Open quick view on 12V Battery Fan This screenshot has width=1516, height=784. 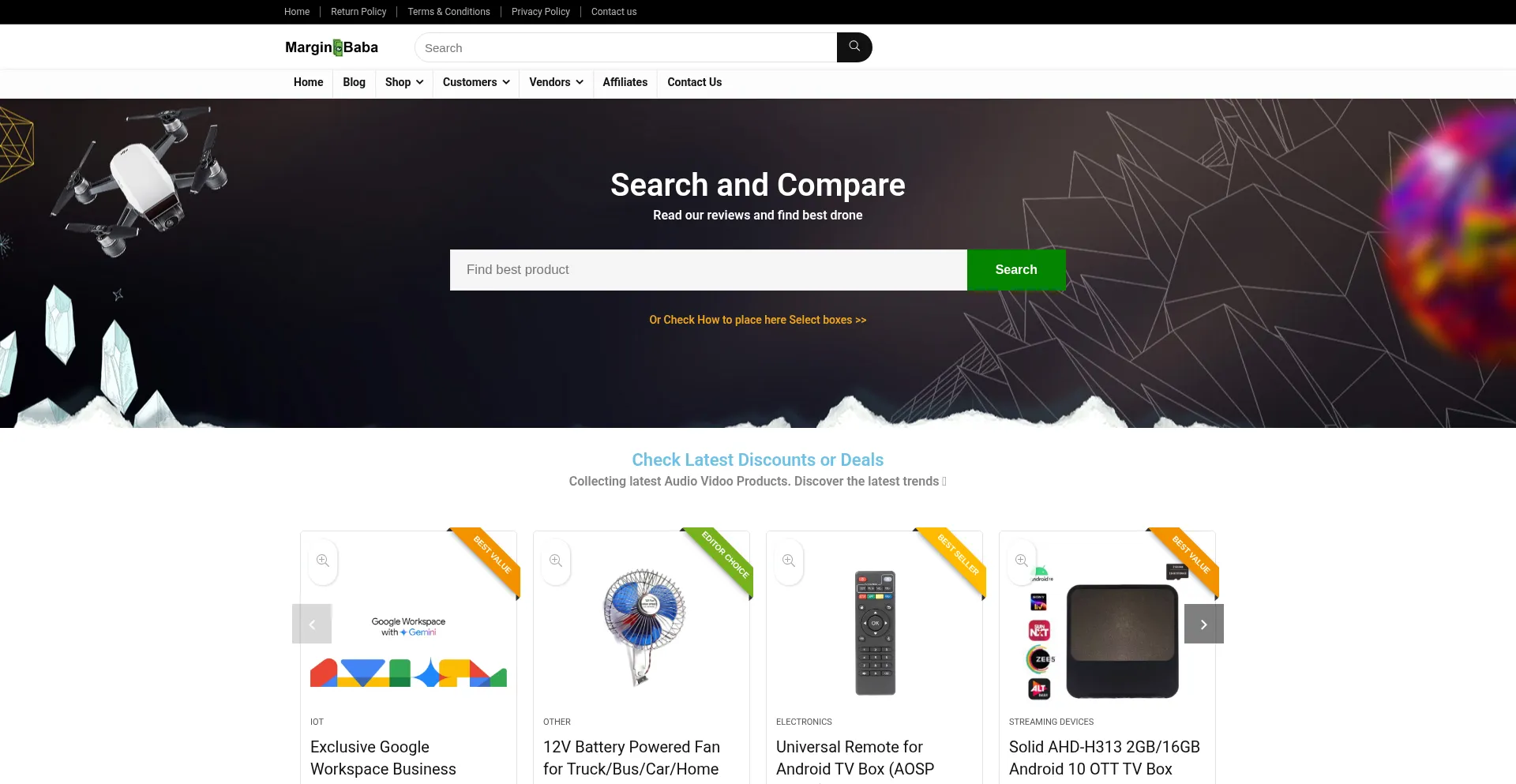(x=556, y=561)
